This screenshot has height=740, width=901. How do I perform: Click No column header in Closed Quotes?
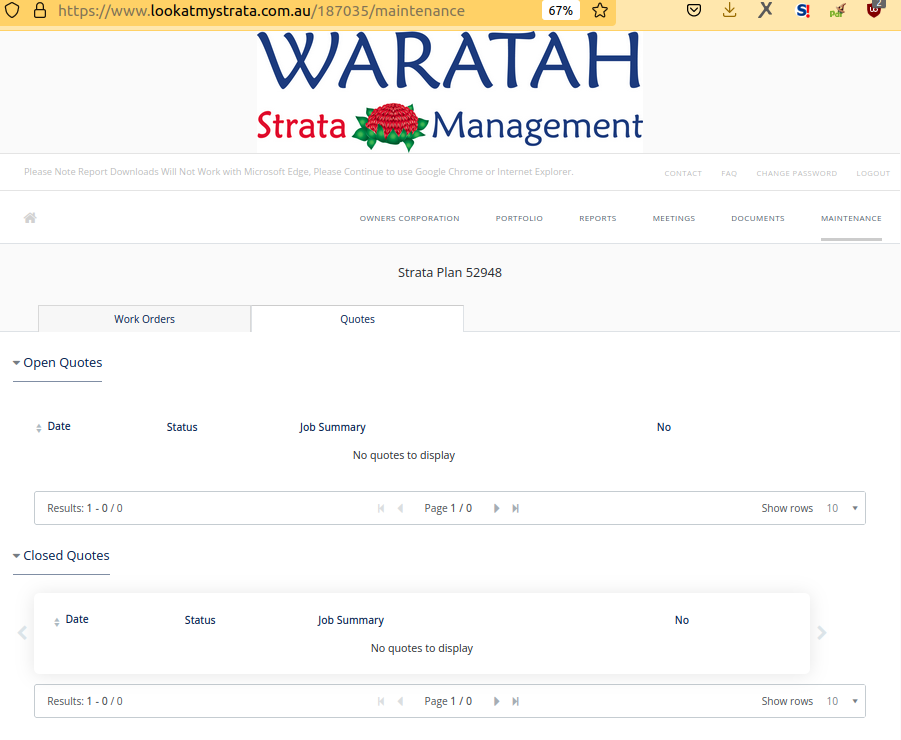[x=681, y=620]
